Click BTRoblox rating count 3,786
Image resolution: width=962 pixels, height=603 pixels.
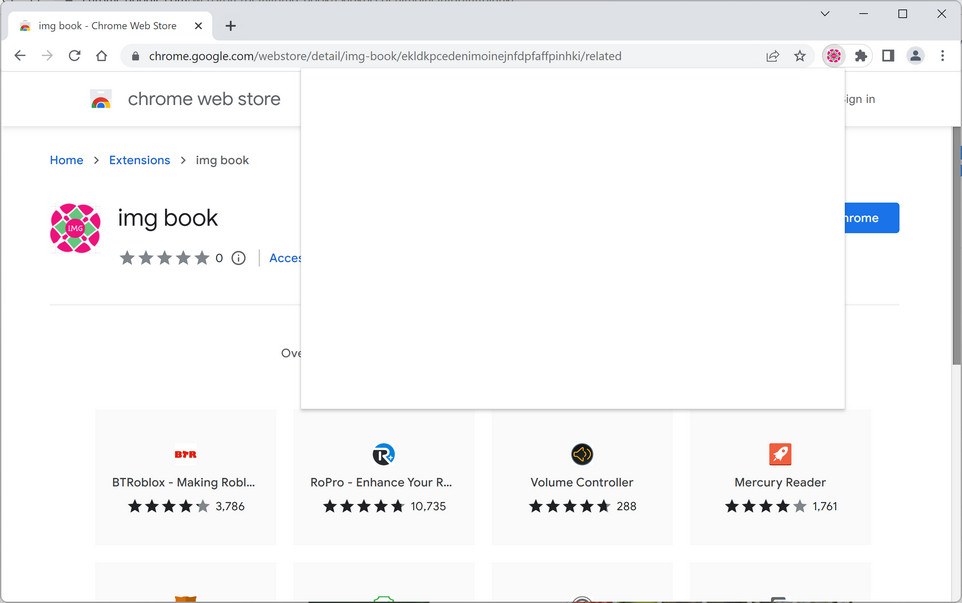[230, 506]
